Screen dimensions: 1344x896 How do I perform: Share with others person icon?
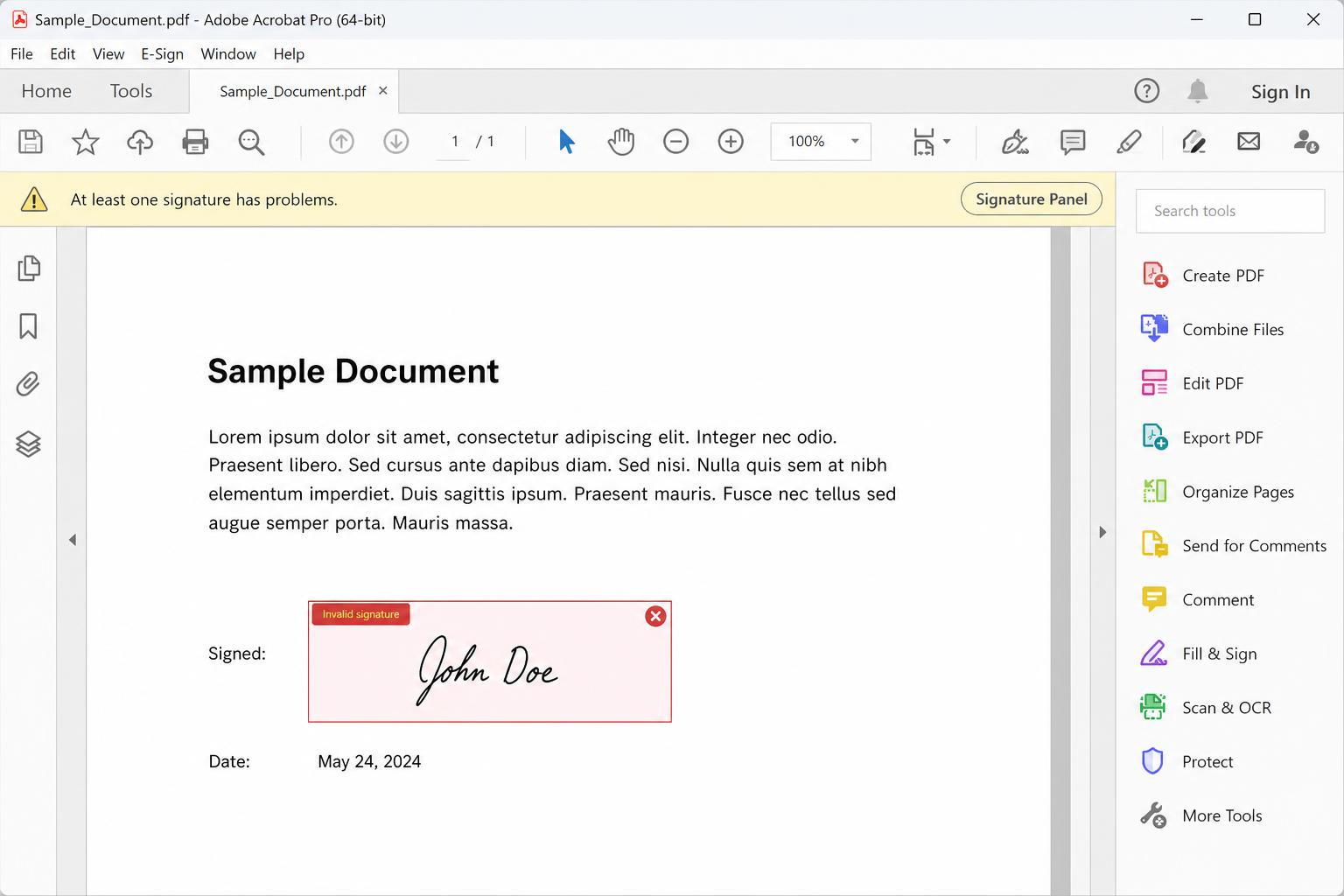pyautogui.click(x=1305, y=142)
